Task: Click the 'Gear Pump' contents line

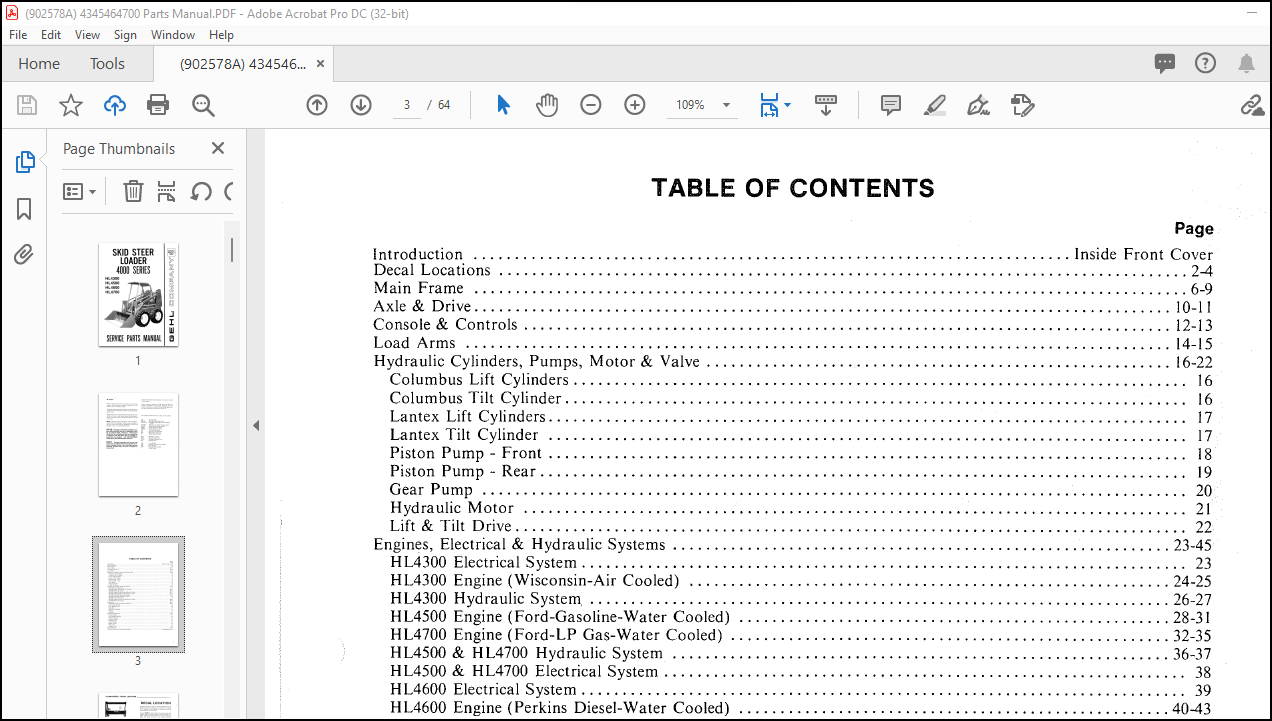Action: [431, 489]
